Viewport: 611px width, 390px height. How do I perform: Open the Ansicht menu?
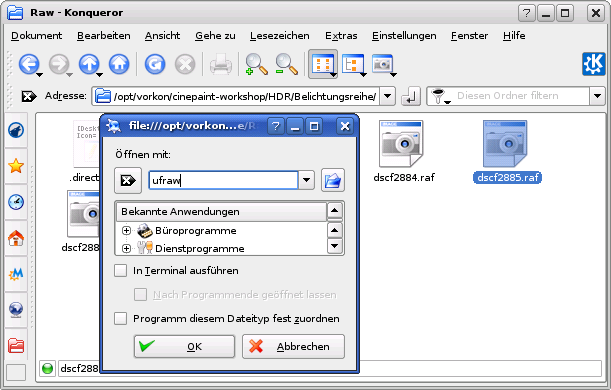(162, 36)
